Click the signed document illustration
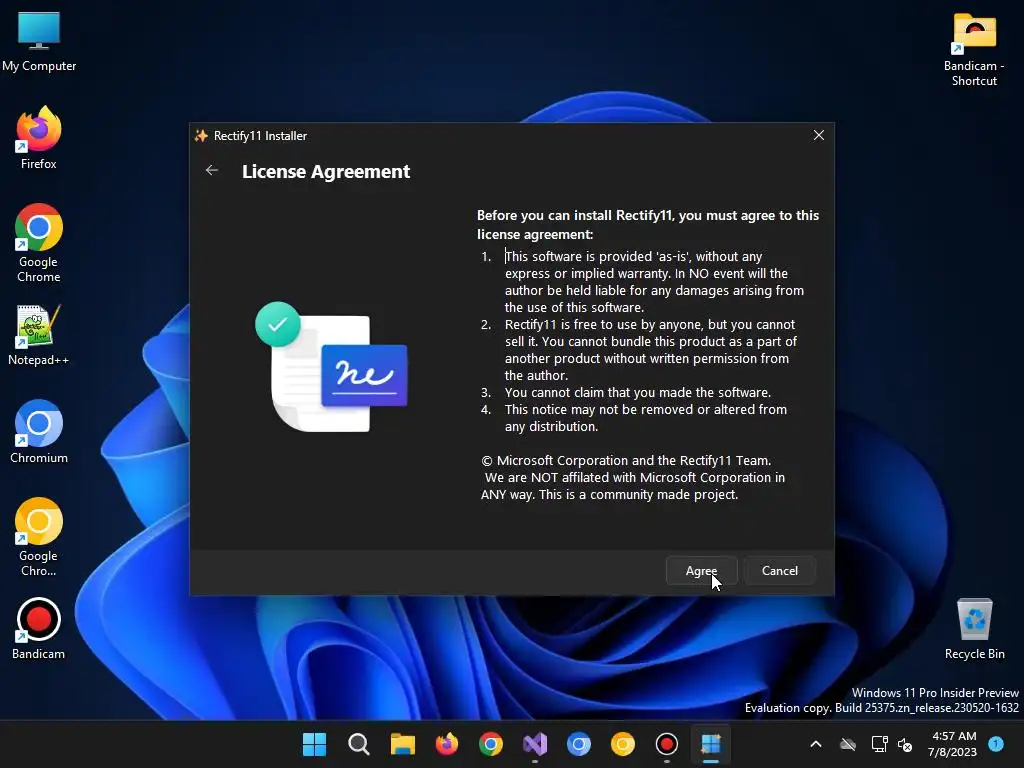This screenshot has height=768, width=1024. [x=331, y=366]
